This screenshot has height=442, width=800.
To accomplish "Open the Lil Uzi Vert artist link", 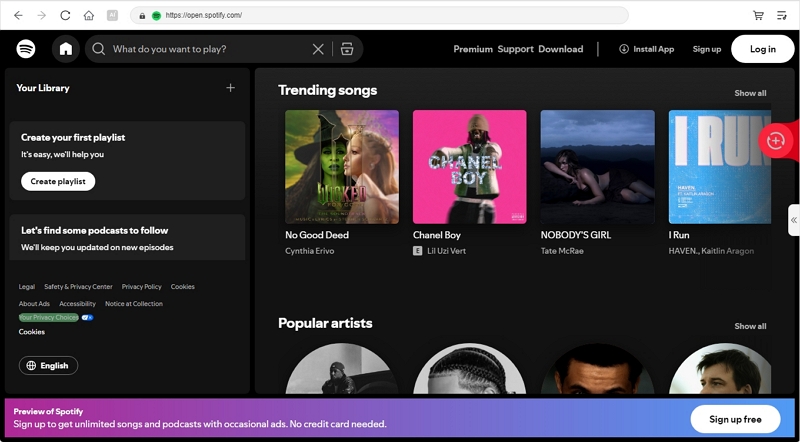I will 446,251.
